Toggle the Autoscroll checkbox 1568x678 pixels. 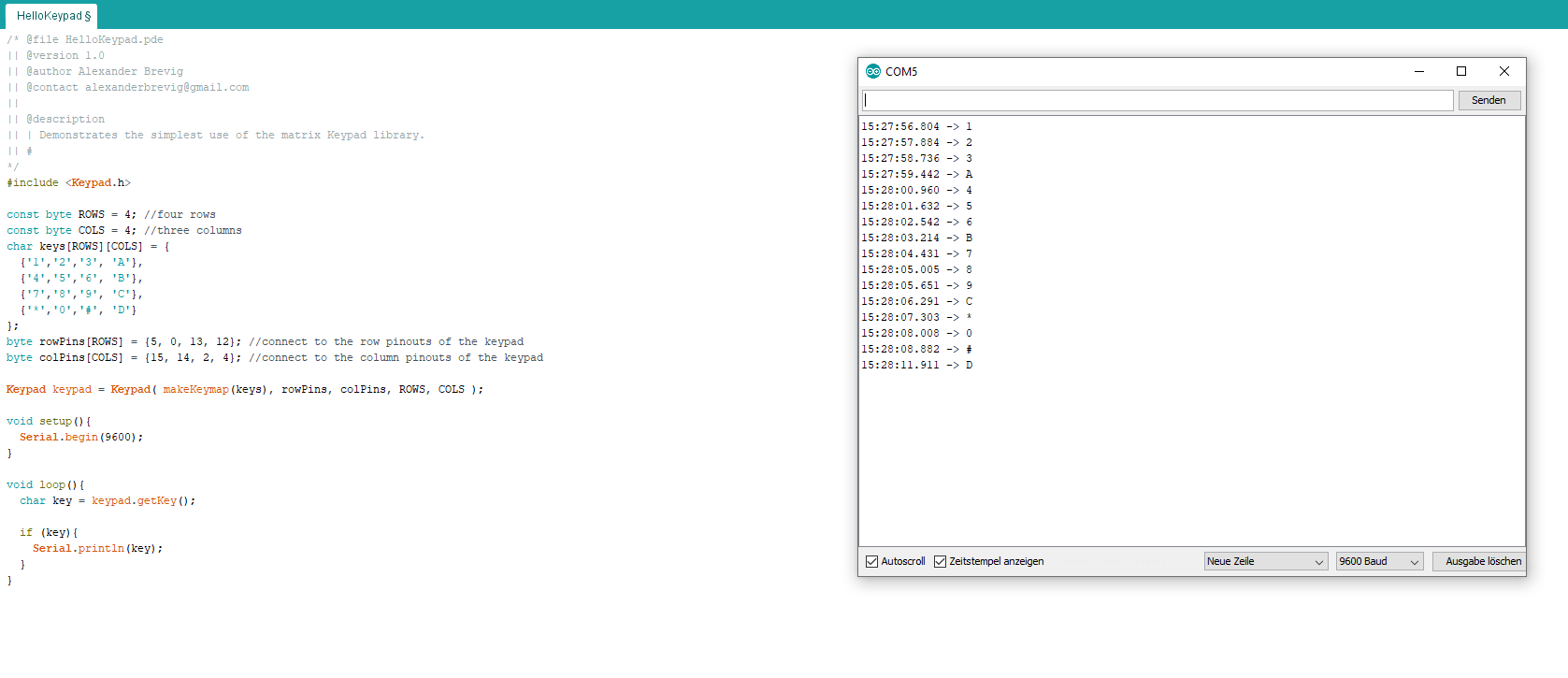(871, 561)
